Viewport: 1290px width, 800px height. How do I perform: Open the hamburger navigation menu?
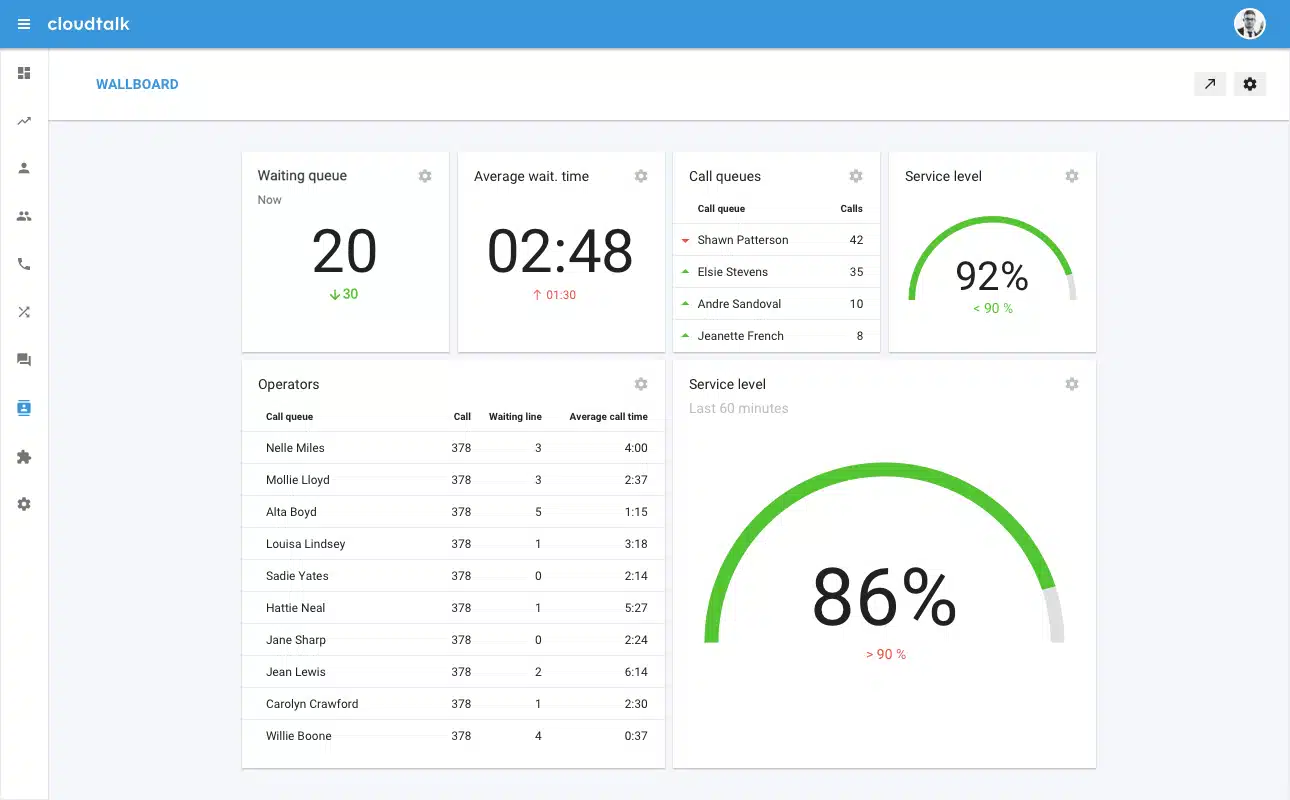pos(23,23)
